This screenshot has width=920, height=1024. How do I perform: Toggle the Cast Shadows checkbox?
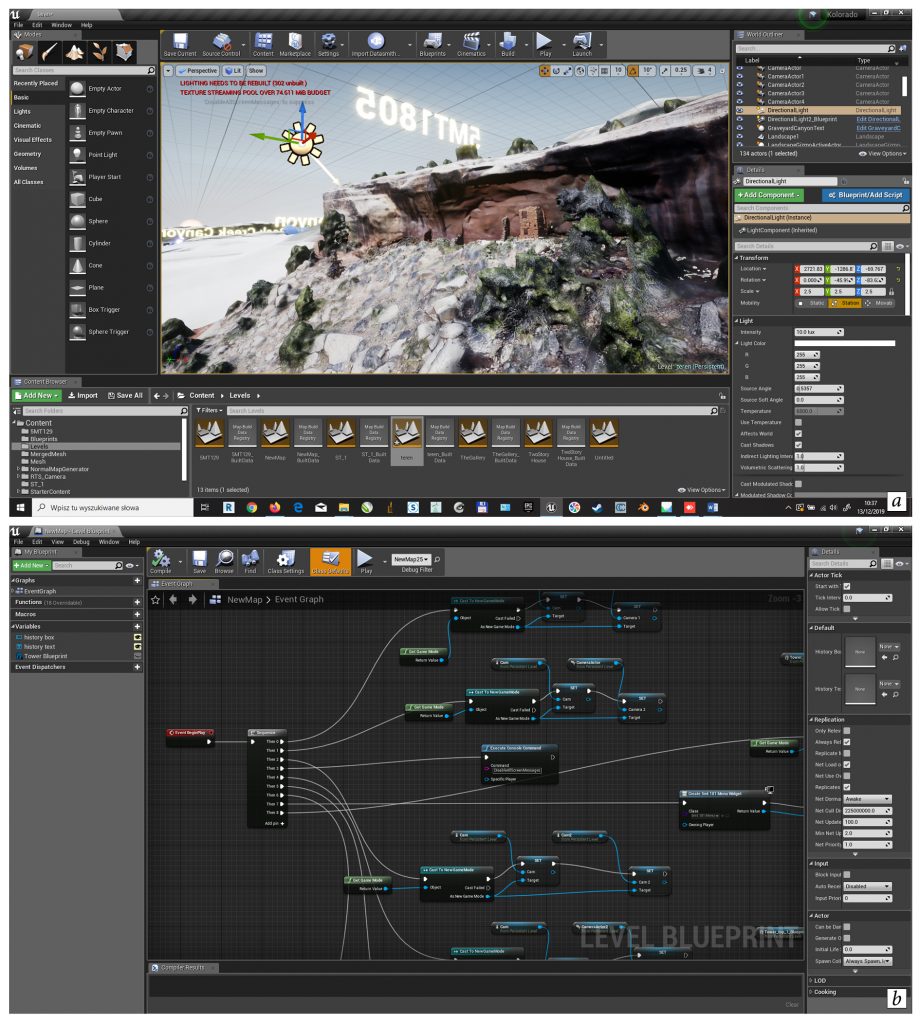tap(798, 445)
